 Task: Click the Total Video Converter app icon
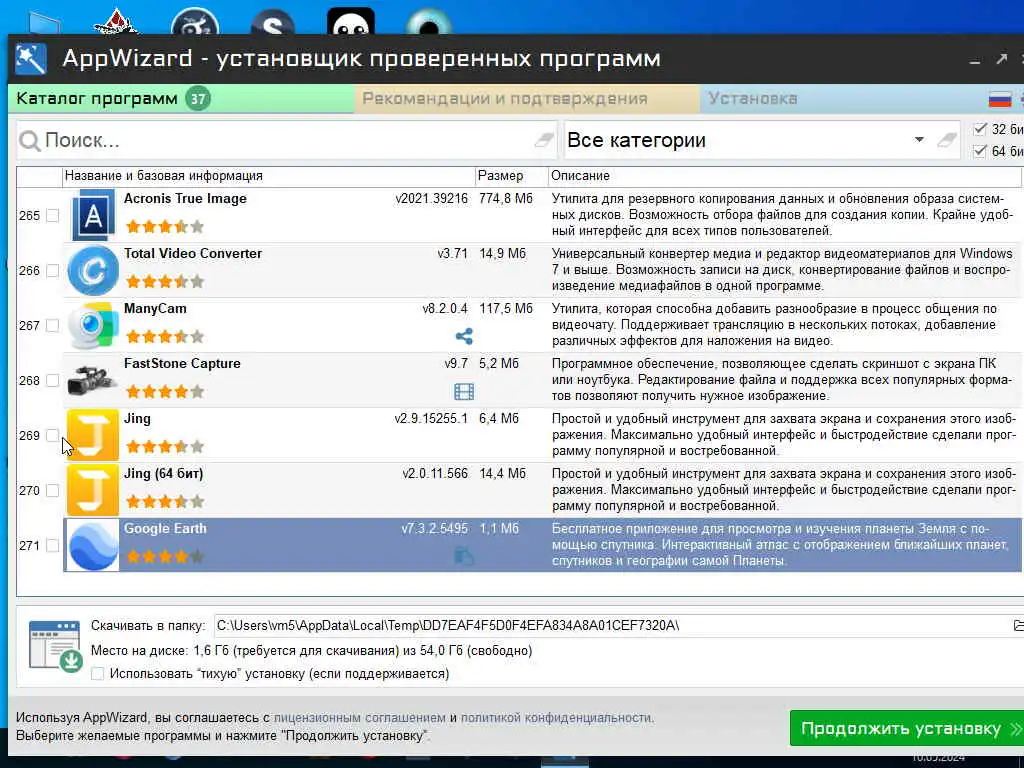click(93, 270)
